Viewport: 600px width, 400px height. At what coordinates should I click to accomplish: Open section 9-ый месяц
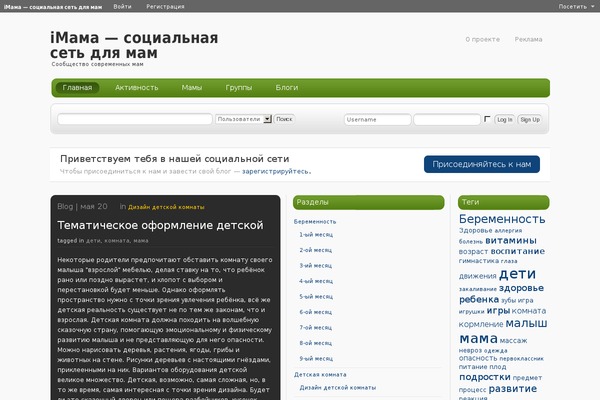tap(316, 359)
